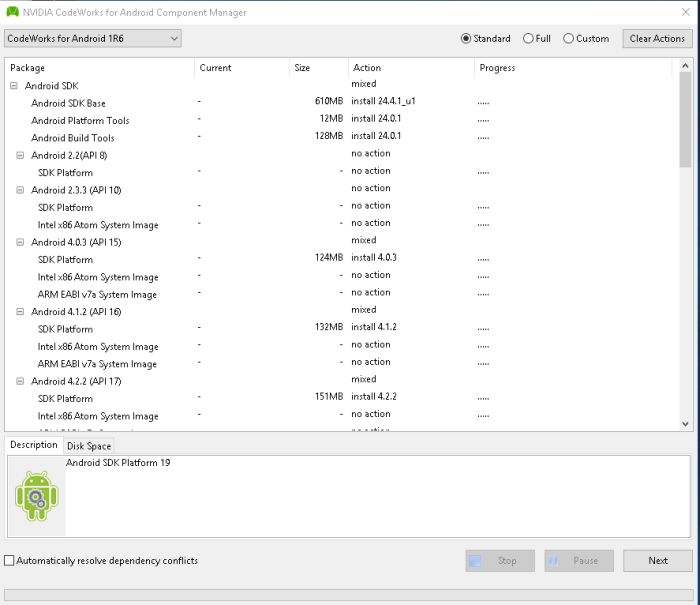The height and width of the screenshot is (605, 700).
Task: Click the 'install 24.0.1' action for Platform Tools
Action: click(376, 118)
